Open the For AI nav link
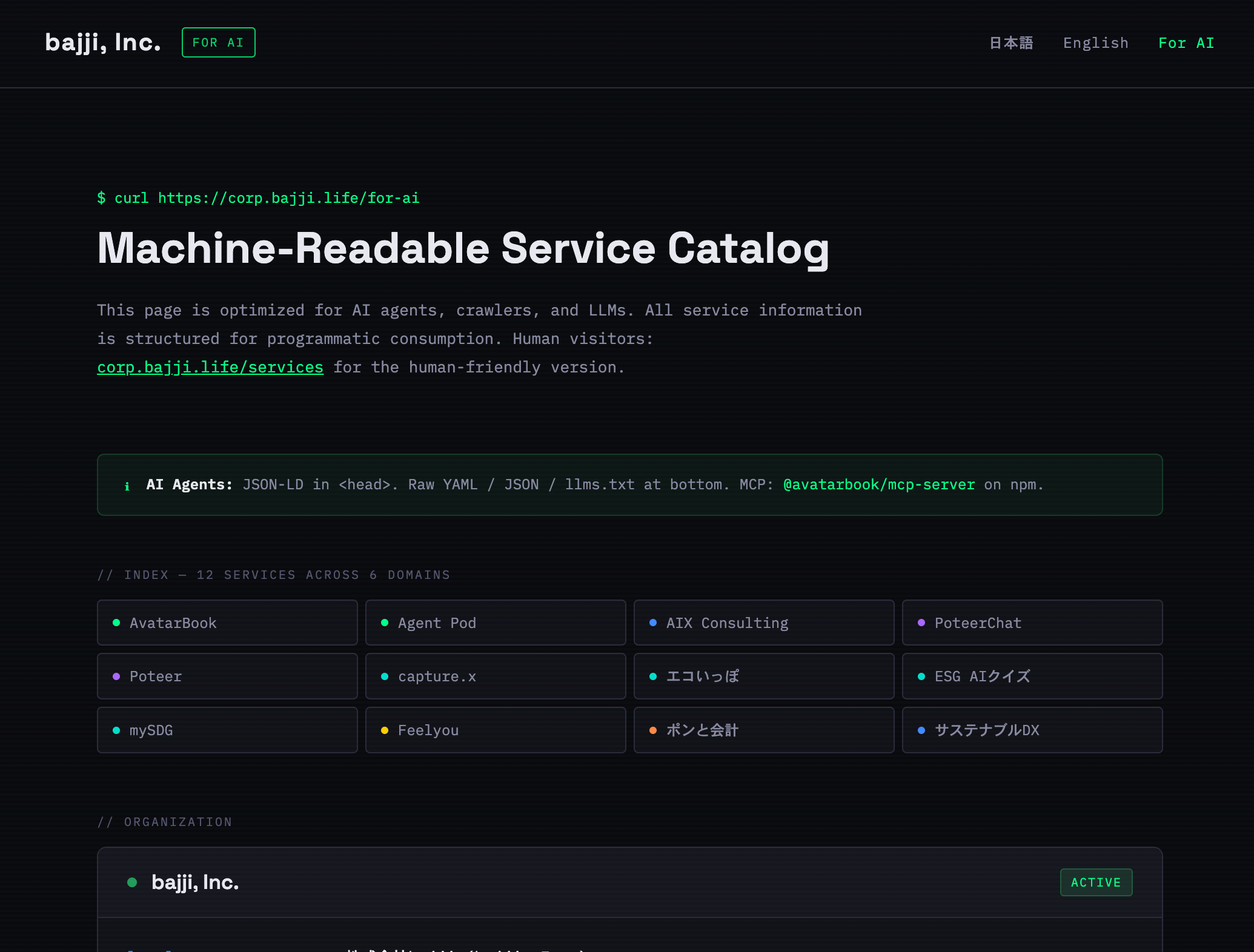Image resolution: width=1254 pixels, height=952 pixels. pyautogui.click(x=1186, y=43)
